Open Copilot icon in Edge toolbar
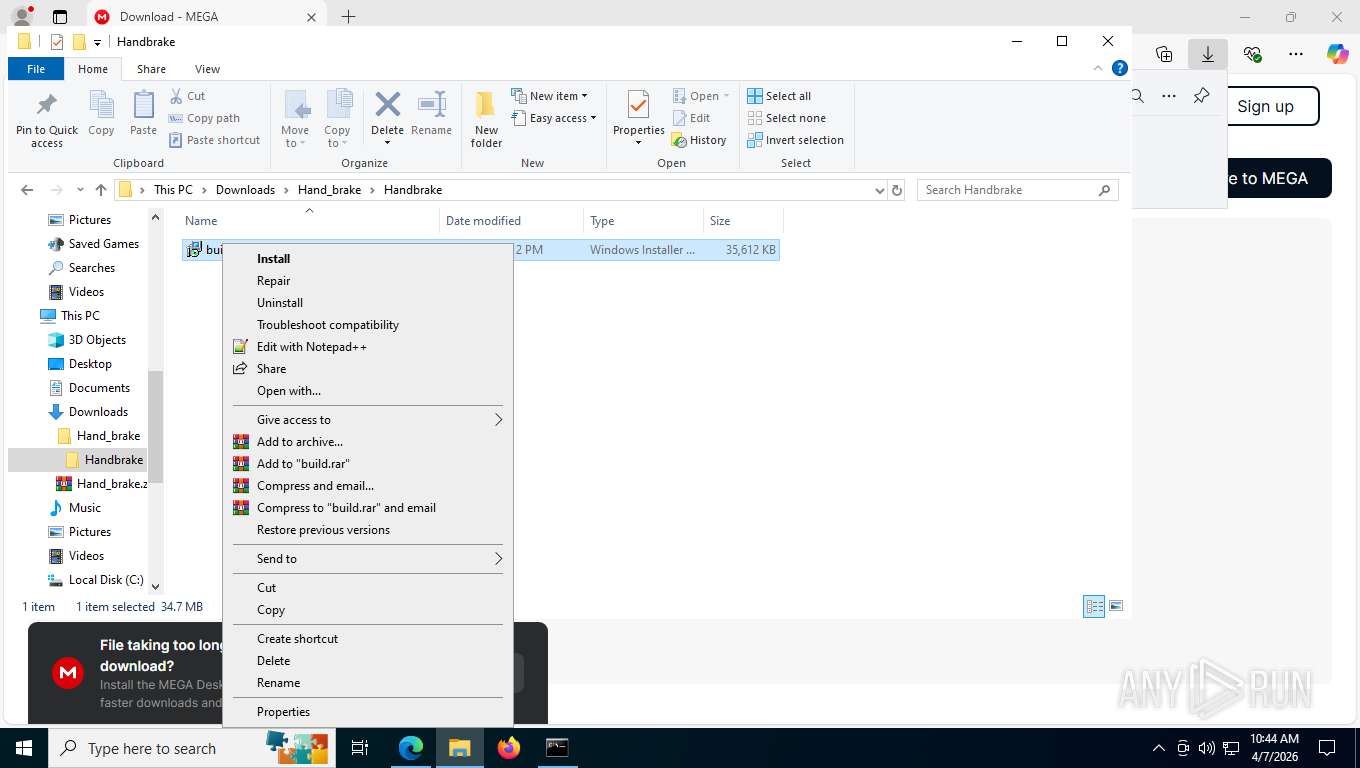This screenshot has height=768, width=1360. [1337, 54]
